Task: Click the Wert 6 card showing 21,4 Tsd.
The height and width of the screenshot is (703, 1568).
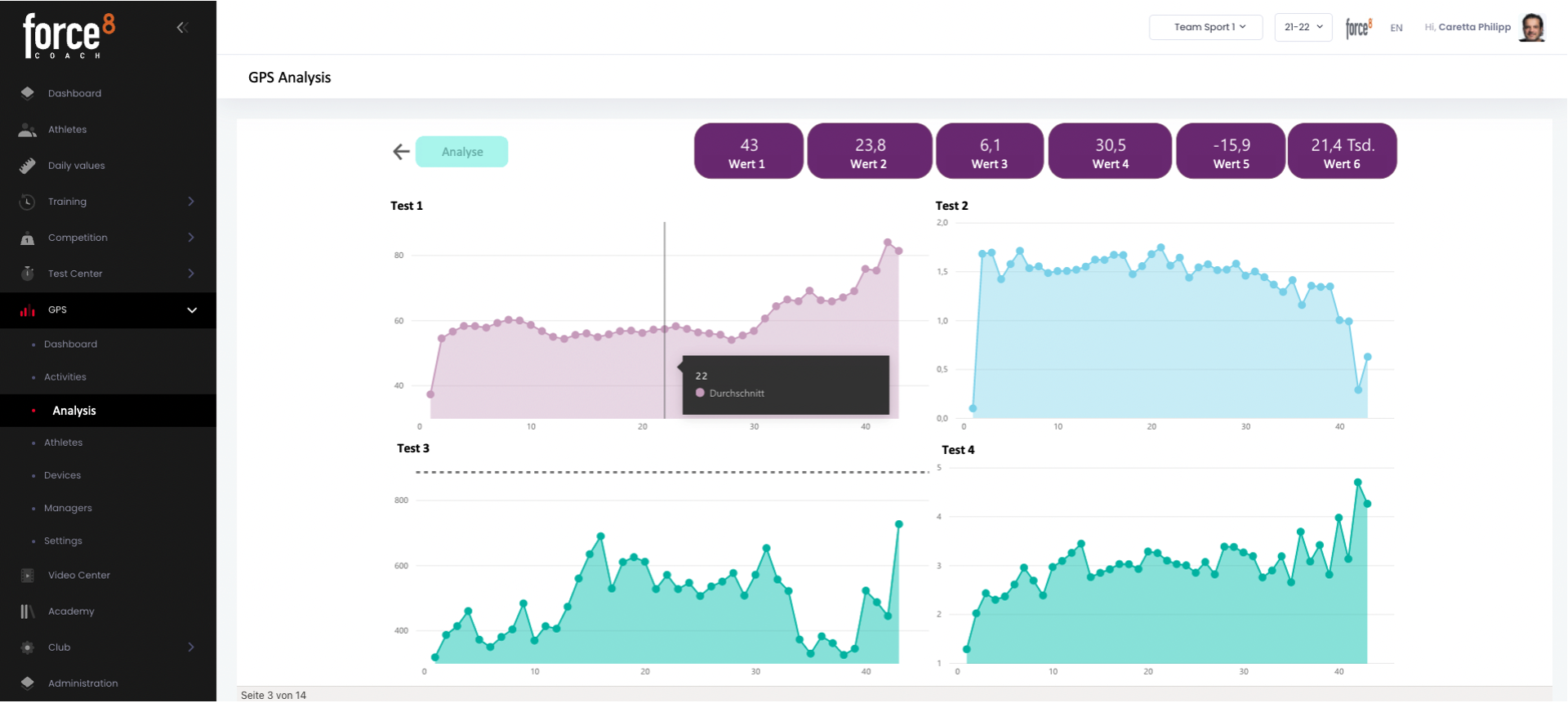Action: [1343, 151]
